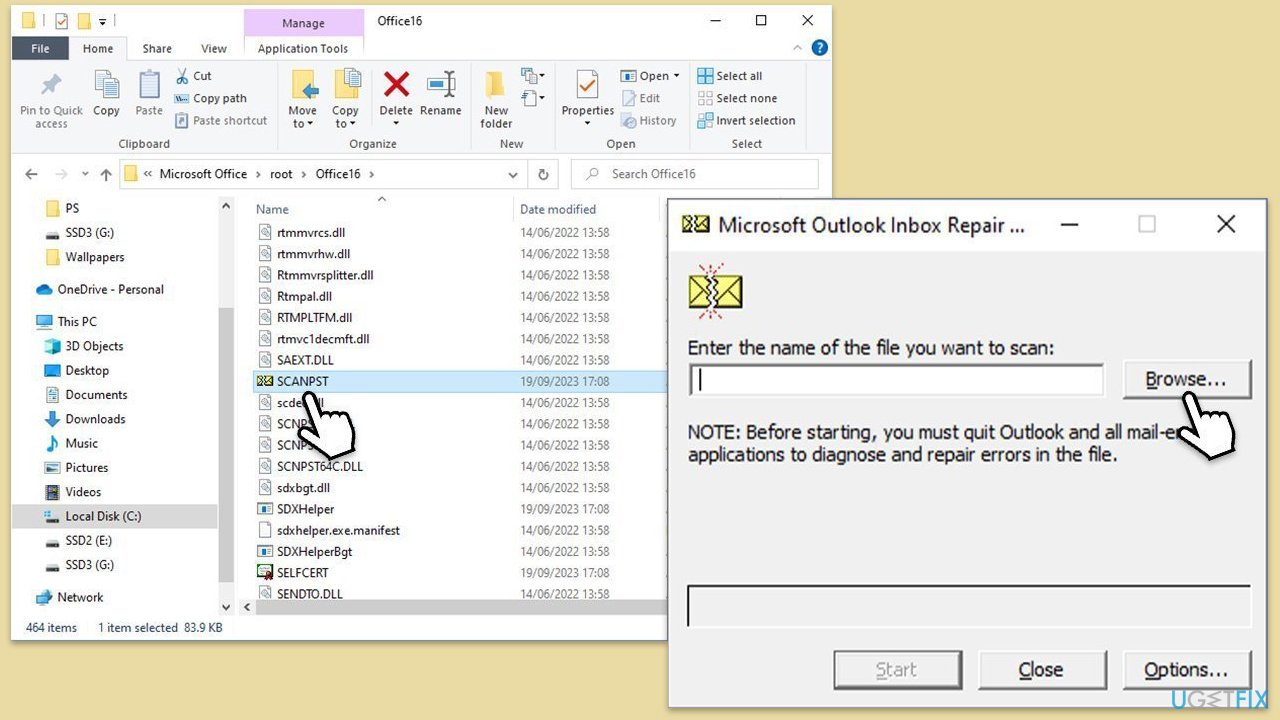The height and width of the screenshot is (720, 1280).
Task: Choose Paste shortcut in ribbon
Action: (x=221, y=120)
